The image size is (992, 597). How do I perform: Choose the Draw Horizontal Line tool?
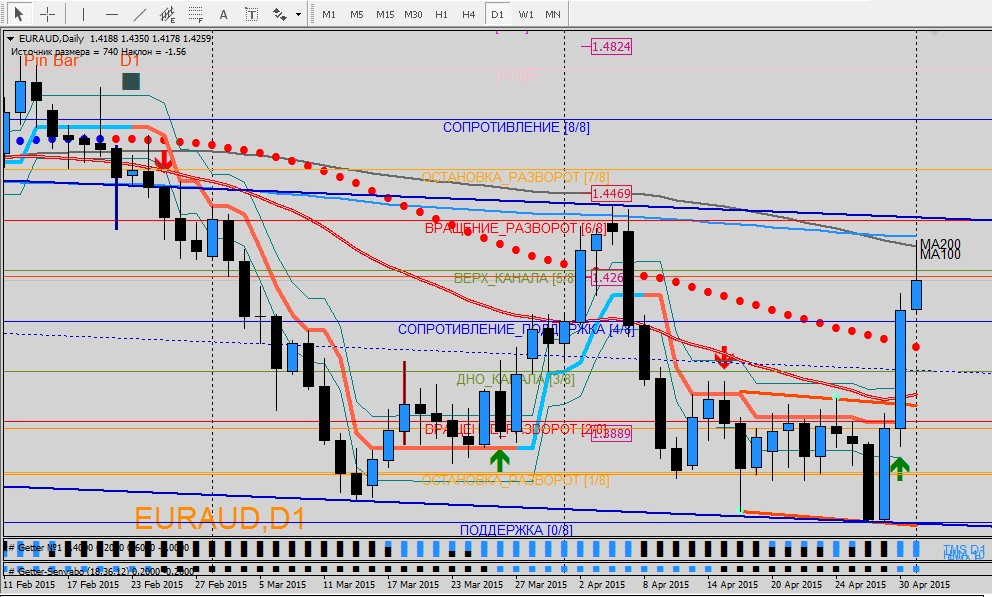point(112,14)
